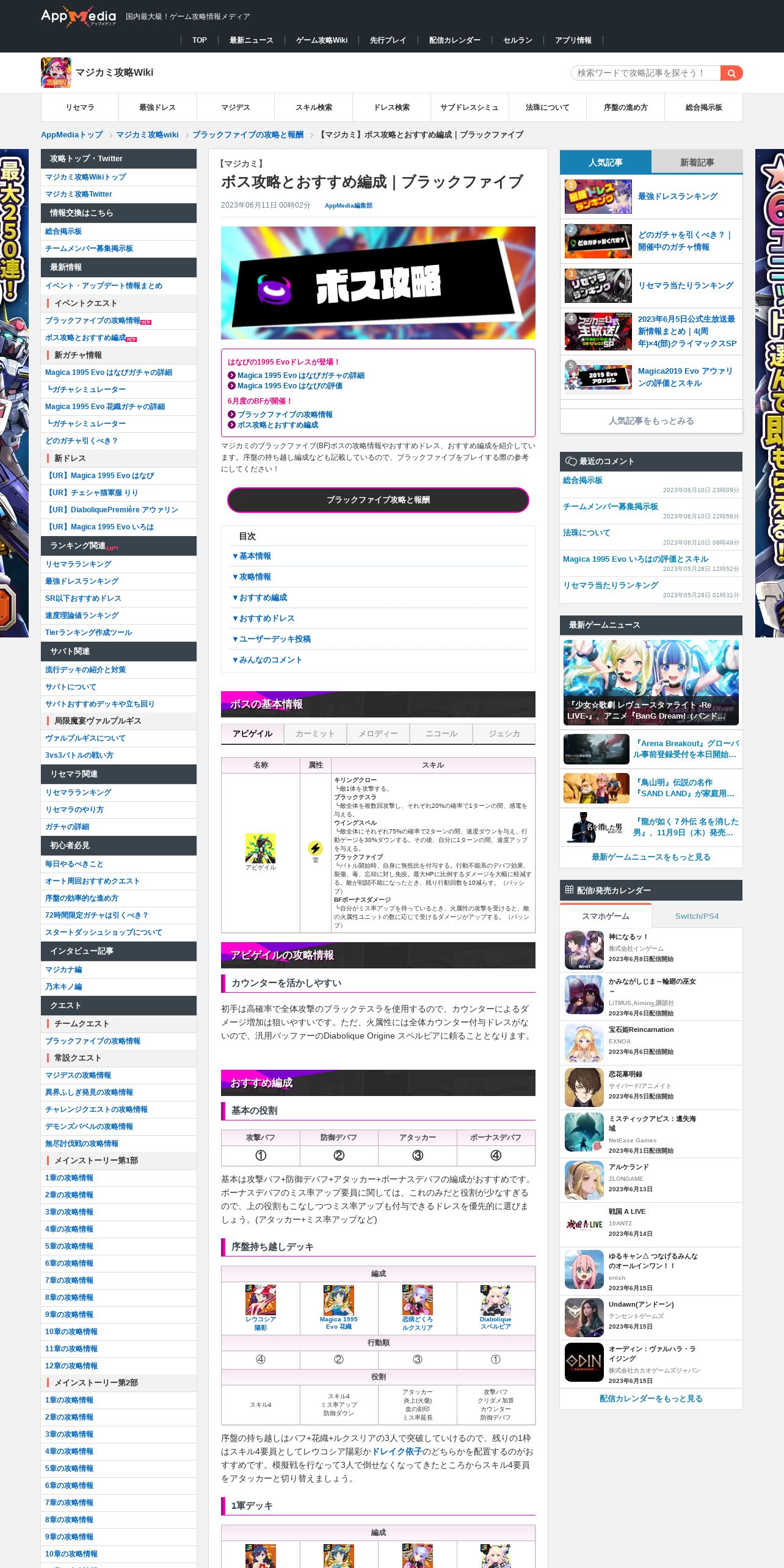Viewport: 784px width, 1568px height.
Task: Open Diabolique スペルビア dress icon
Action: click(x=496, y=1299)
